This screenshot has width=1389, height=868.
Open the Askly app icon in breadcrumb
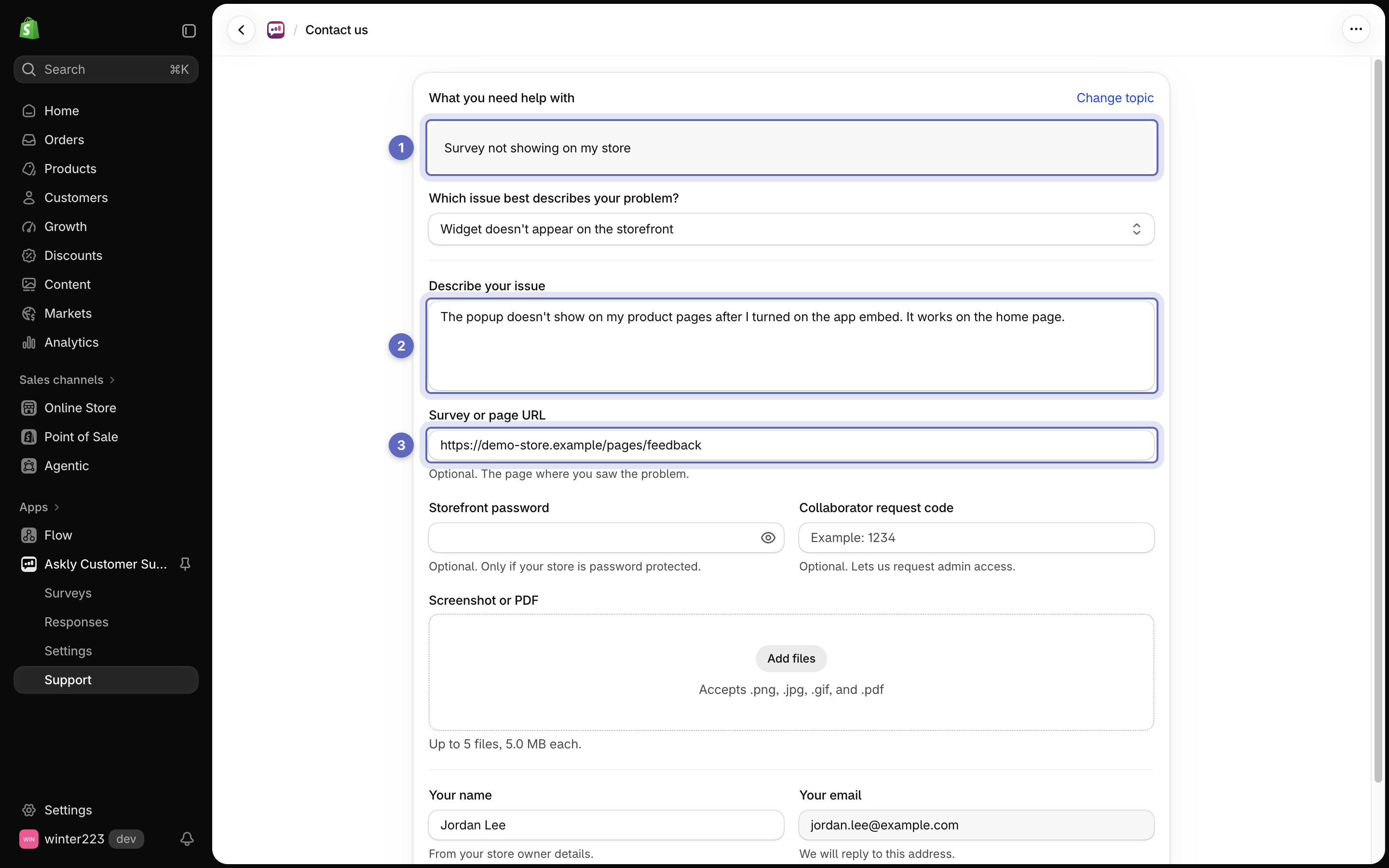276,30
